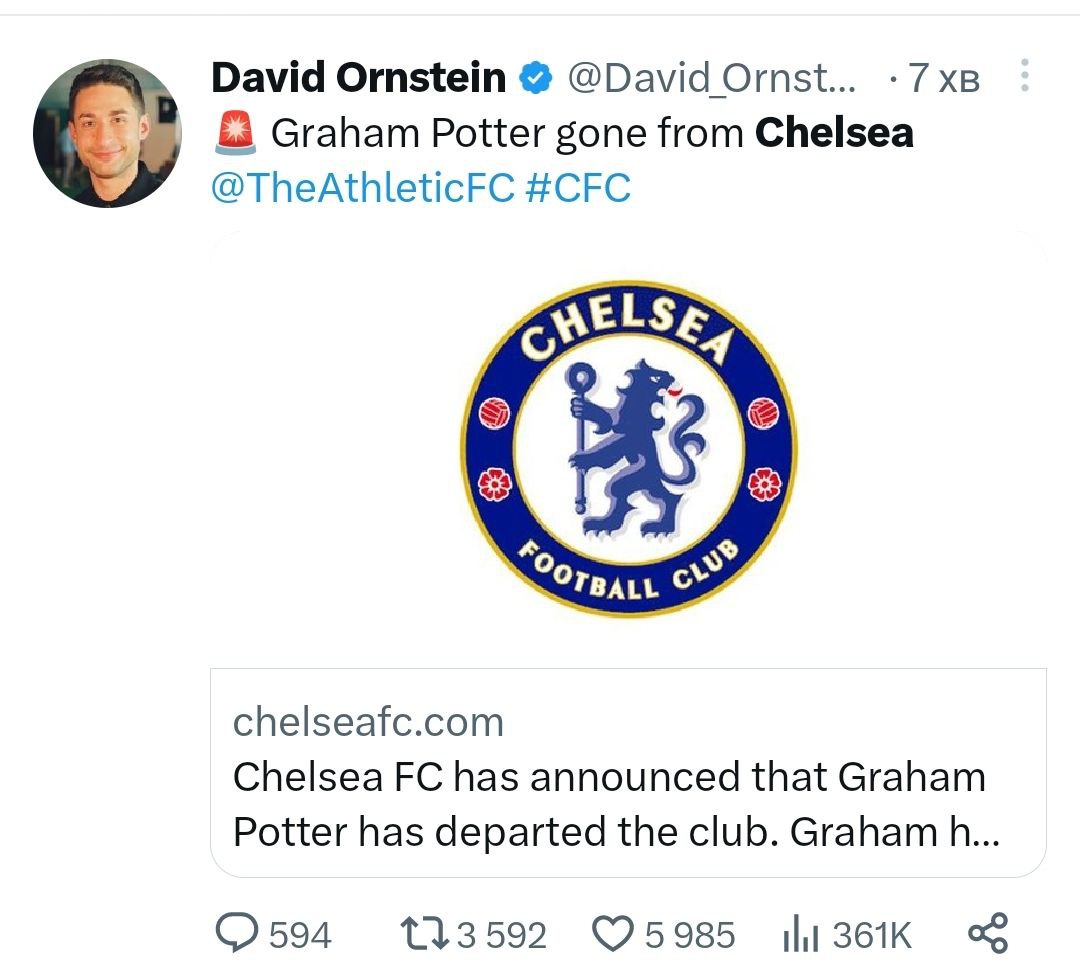
Task: Click the share icon
Action: (x=988, y=933)
